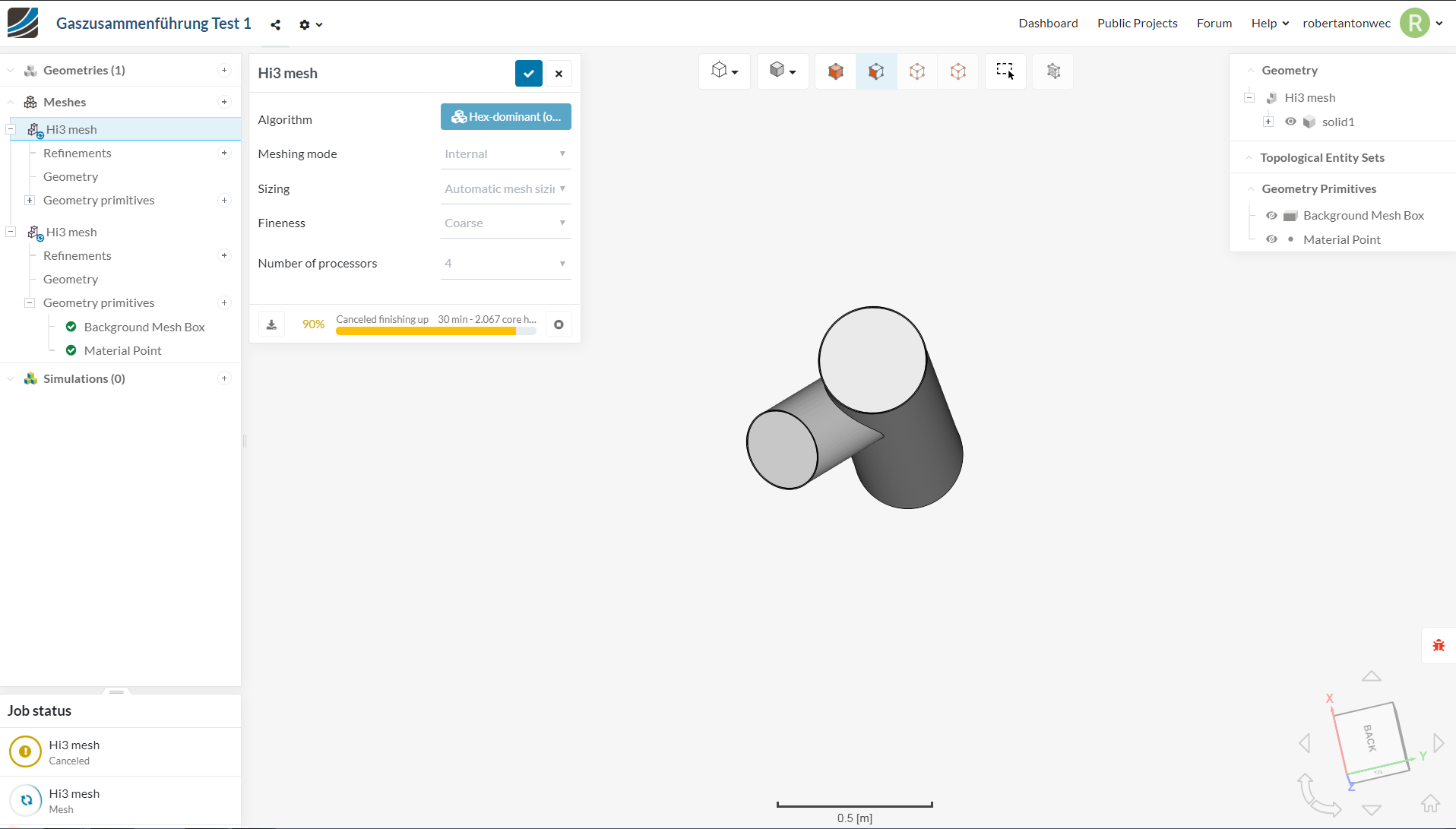This screenshot has height=829, width=1456.
Task: Select Geometry under the first Hi3 mesh
Action: coord(71,176)
